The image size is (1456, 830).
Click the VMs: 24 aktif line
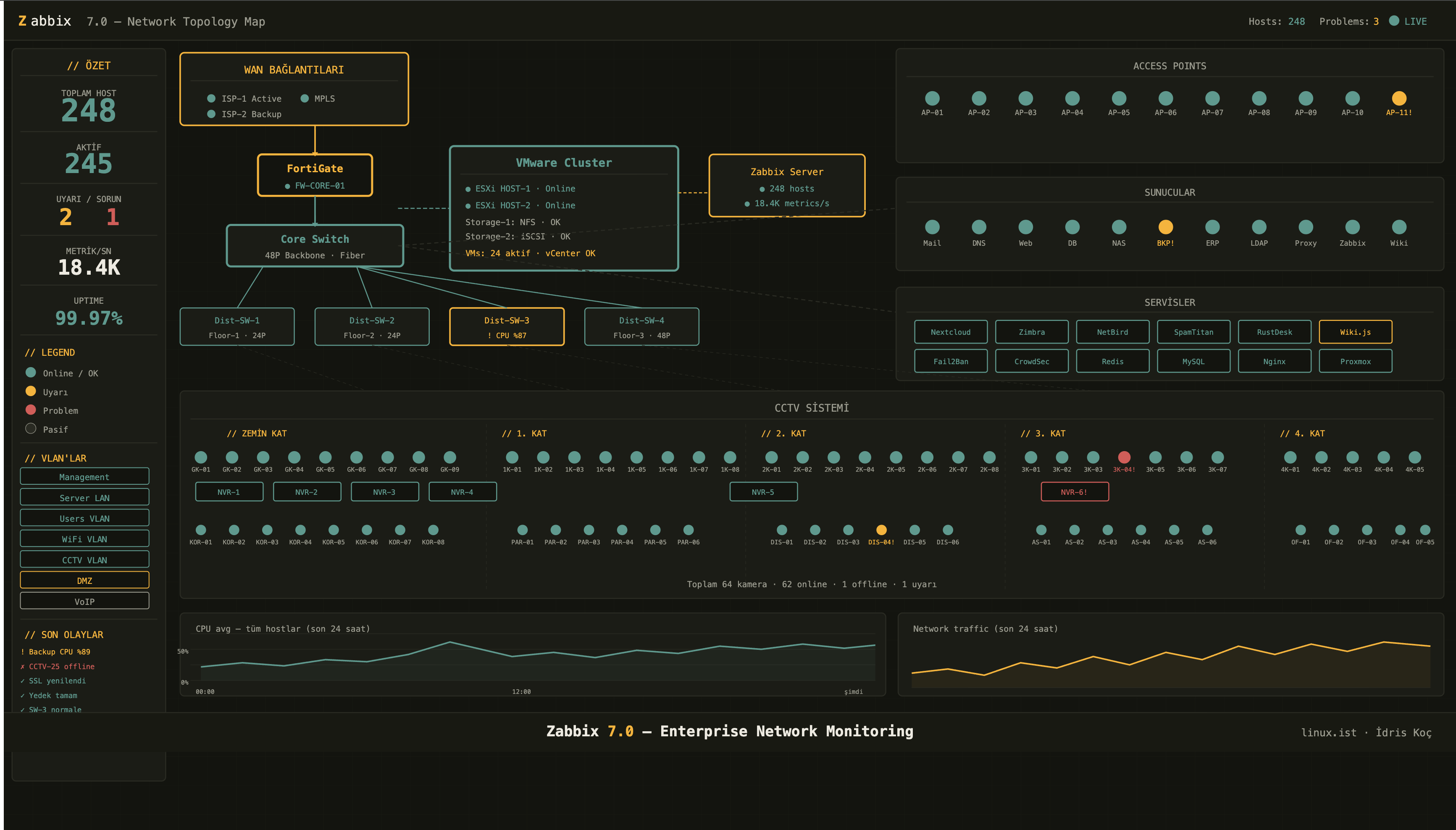tap(530, 253)
